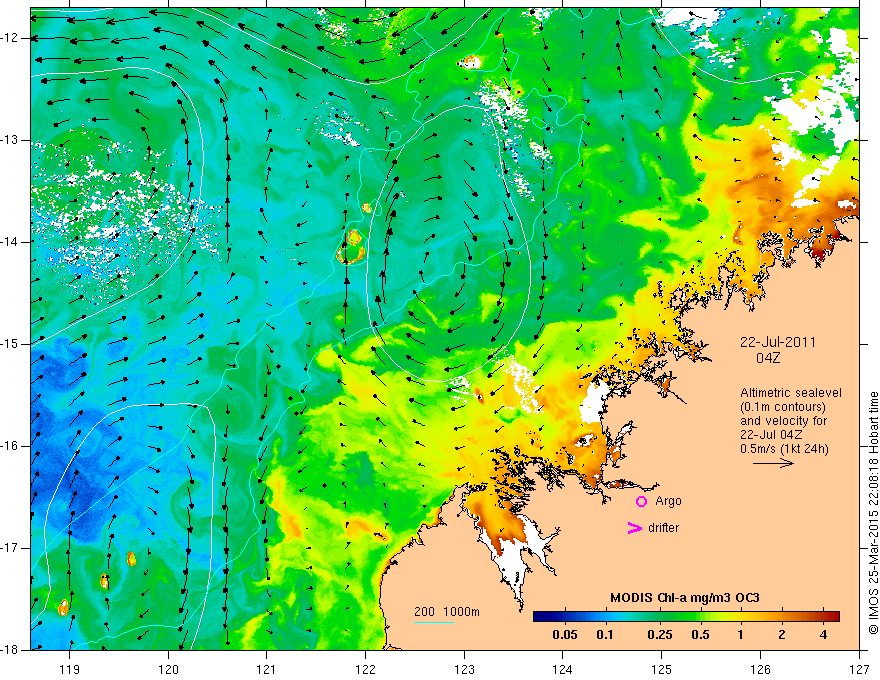Click the MODIS Chl-a colorbar

[686, 616]
